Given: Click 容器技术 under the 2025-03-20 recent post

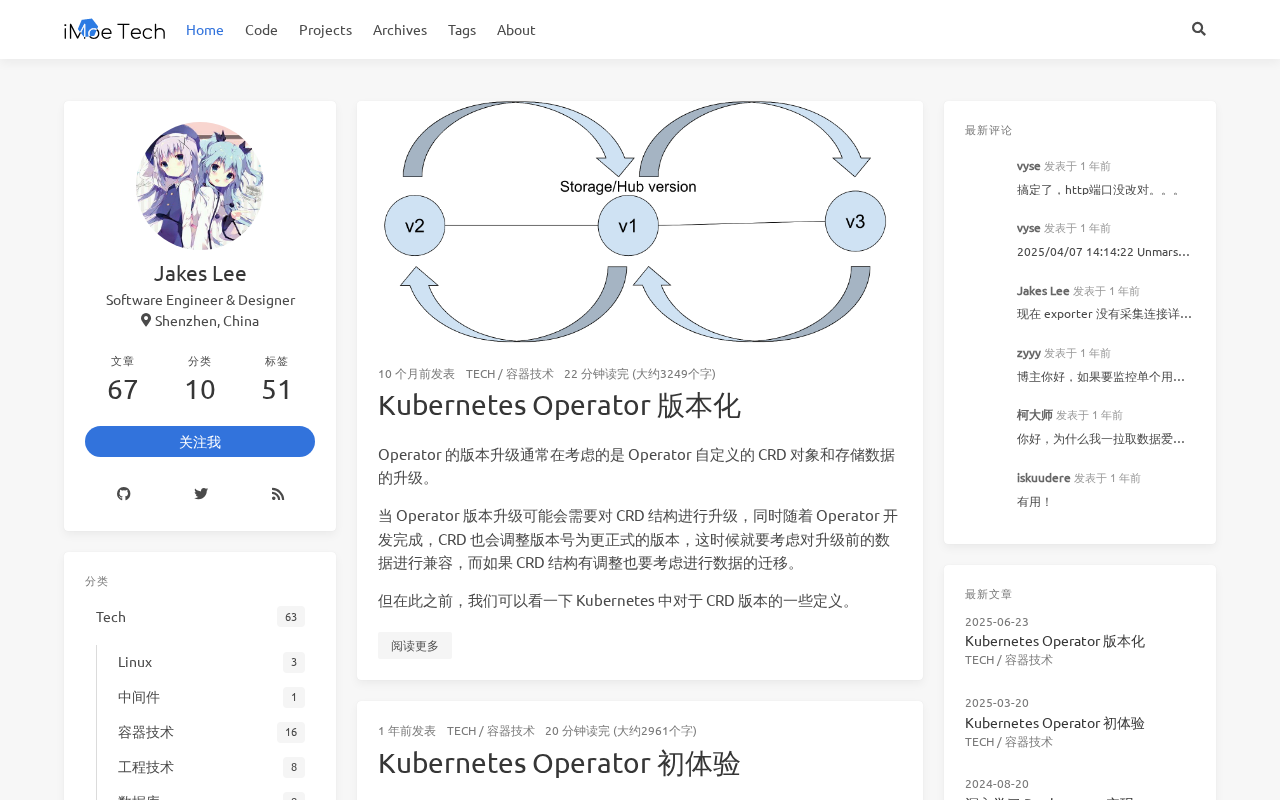Looking at the screenshot, I should coord(1029,741).
